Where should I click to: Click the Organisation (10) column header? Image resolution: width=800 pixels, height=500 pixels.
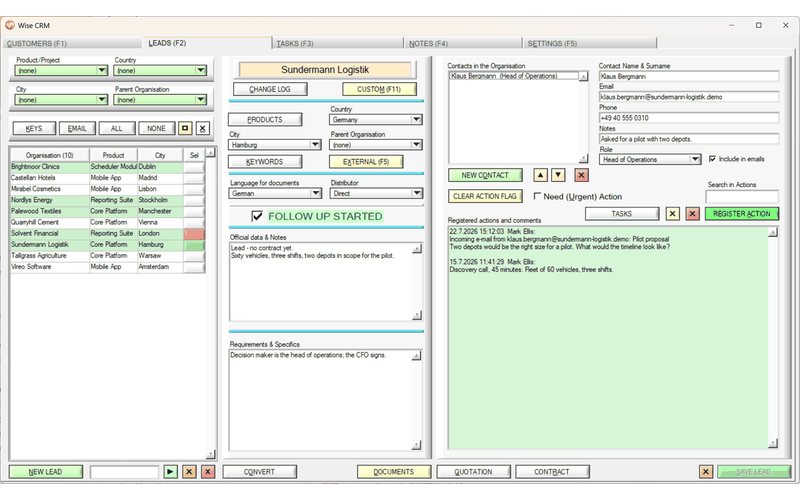tap(49, 155)
